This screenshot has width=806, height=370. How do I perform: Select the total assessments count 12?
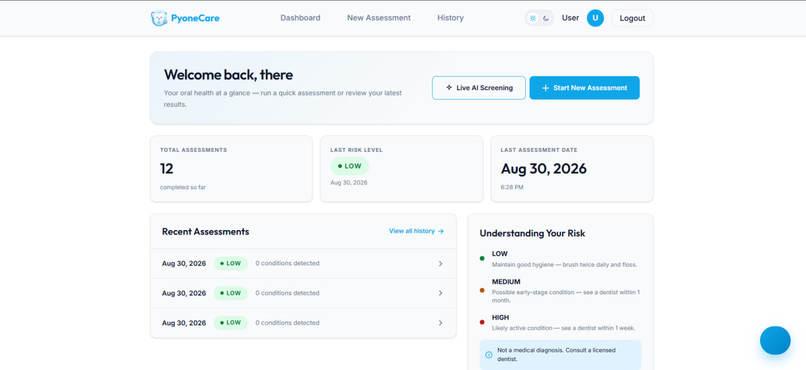[x=167, y=169]
